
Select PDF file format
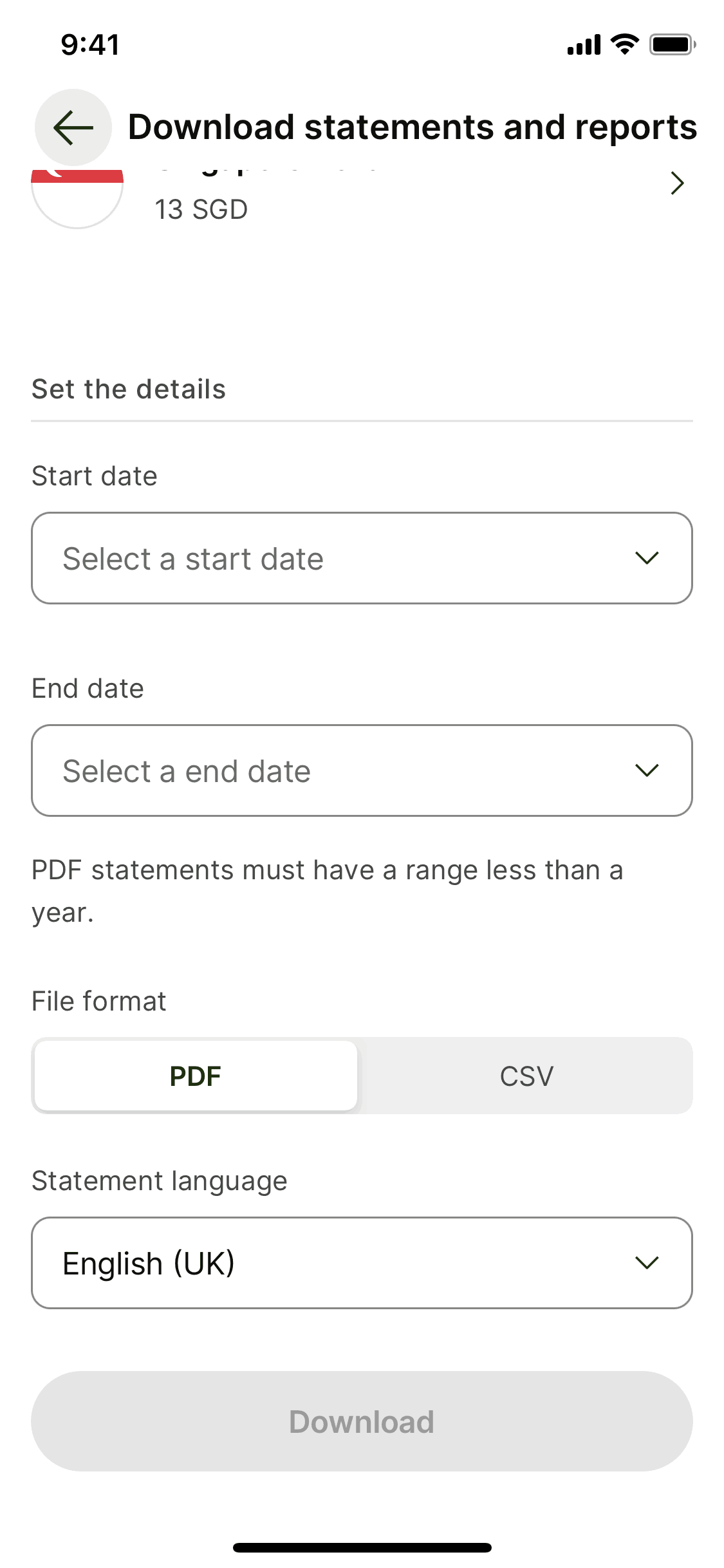point(196,1076)
